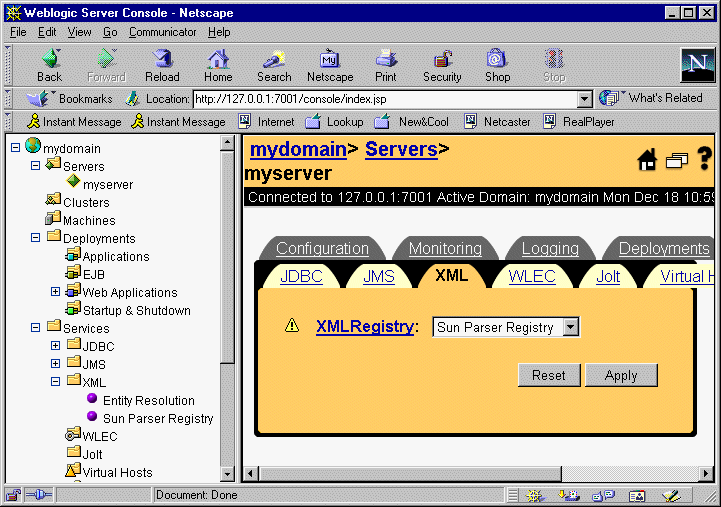
Task: Select the Jolt sub-tab
Action: click(608, 276)
